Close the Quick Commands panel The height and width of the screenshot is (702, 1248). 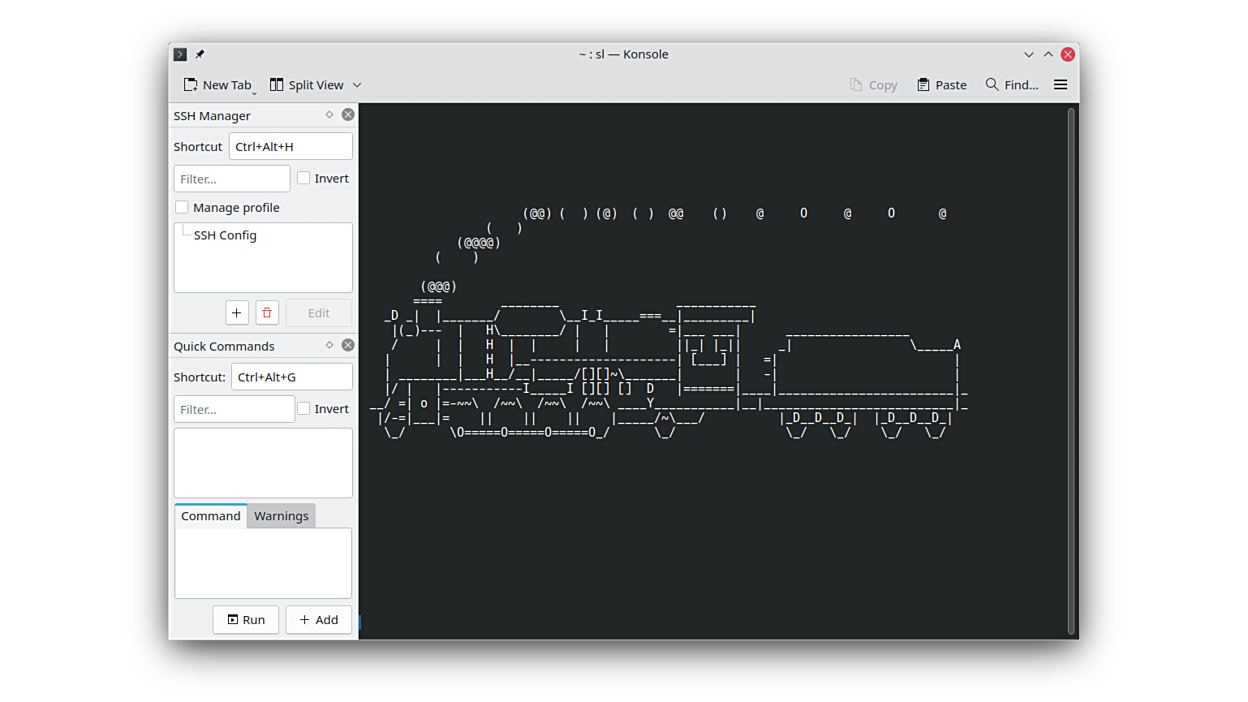[348, 345]
